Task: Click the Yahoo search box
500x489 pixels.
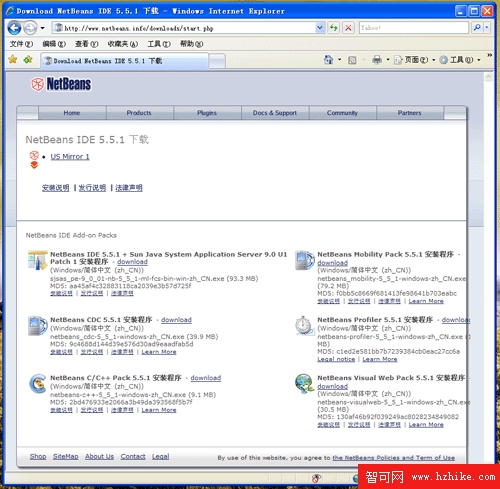Action: tap(414, 28)
